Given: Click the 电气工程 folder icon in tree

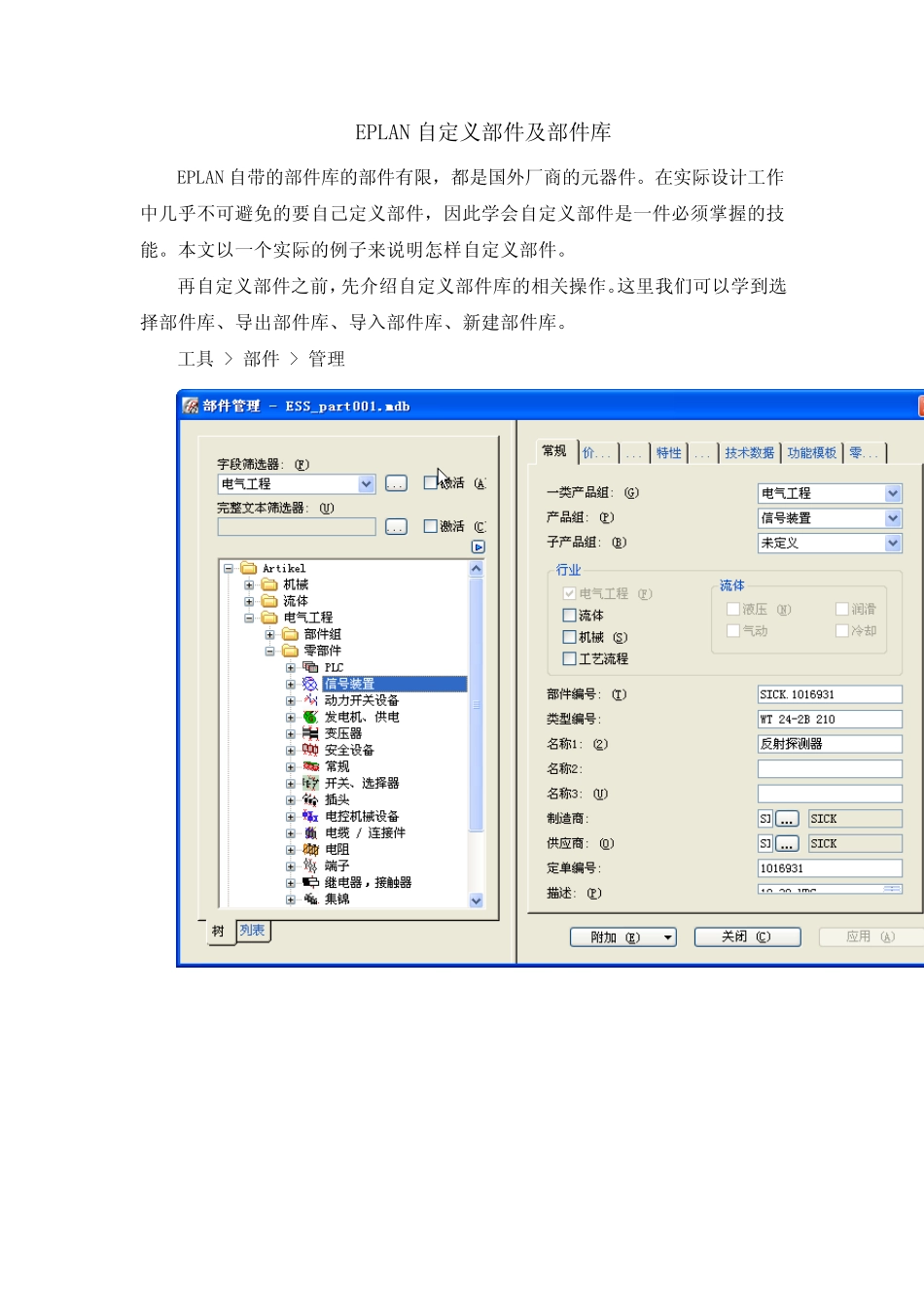Looking at the screenshot, I should pyautogui.click(x=269, y=618).
